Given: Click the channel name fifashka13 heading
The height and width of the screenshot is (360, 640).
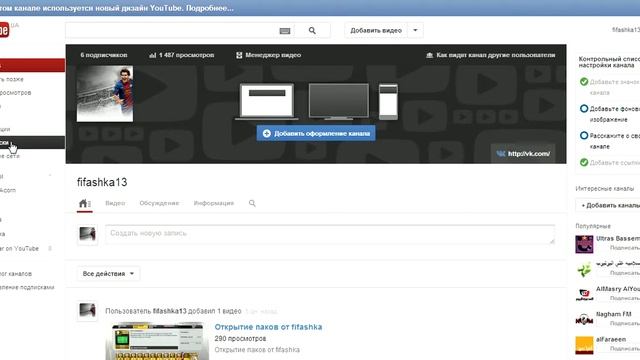Looking at the screenshot, I should tap(102, 182).
